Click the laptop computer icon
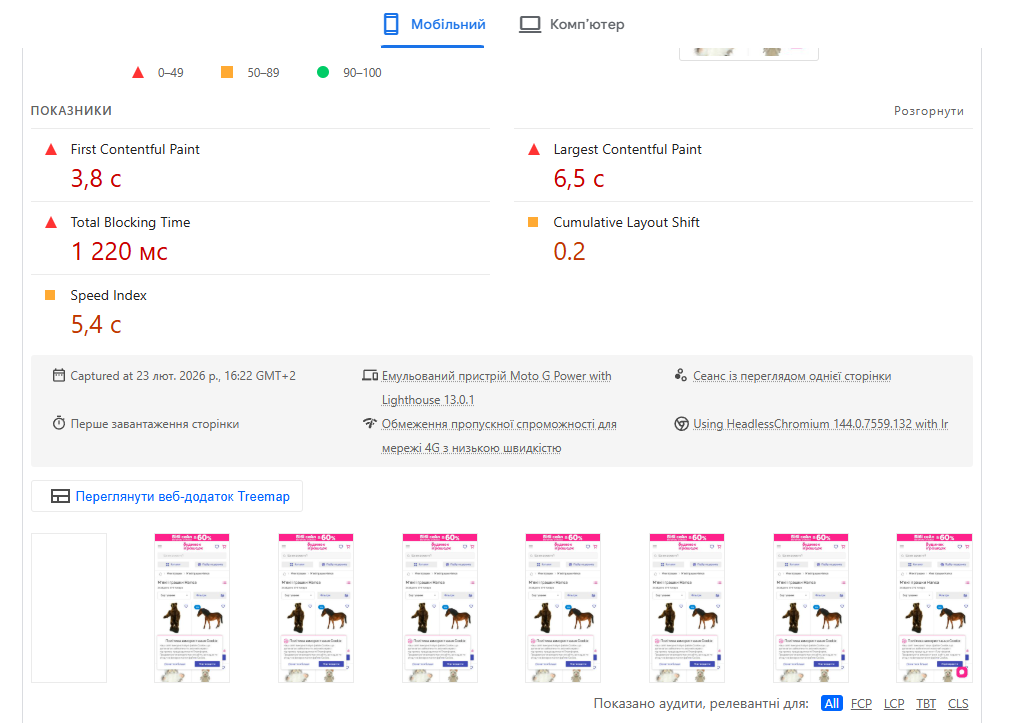1023x723 pixels. pyautogui.click(x=530, y=24)
